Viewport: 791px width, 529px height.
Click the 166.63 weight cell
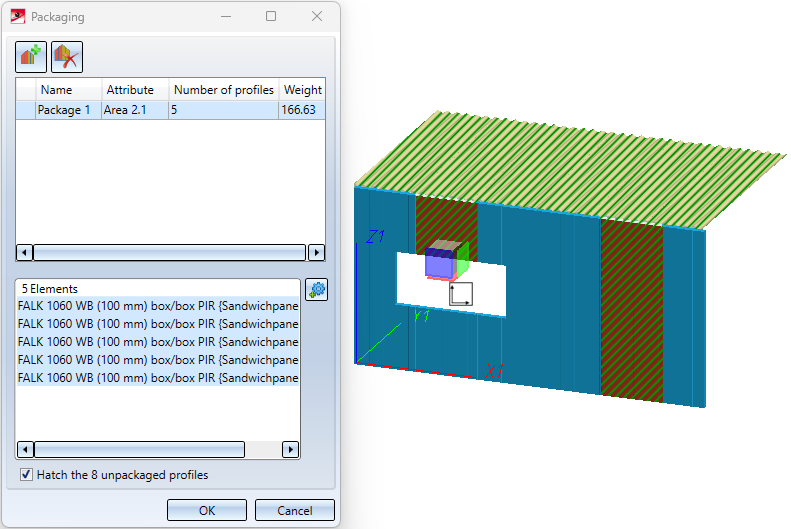(302, 110)
